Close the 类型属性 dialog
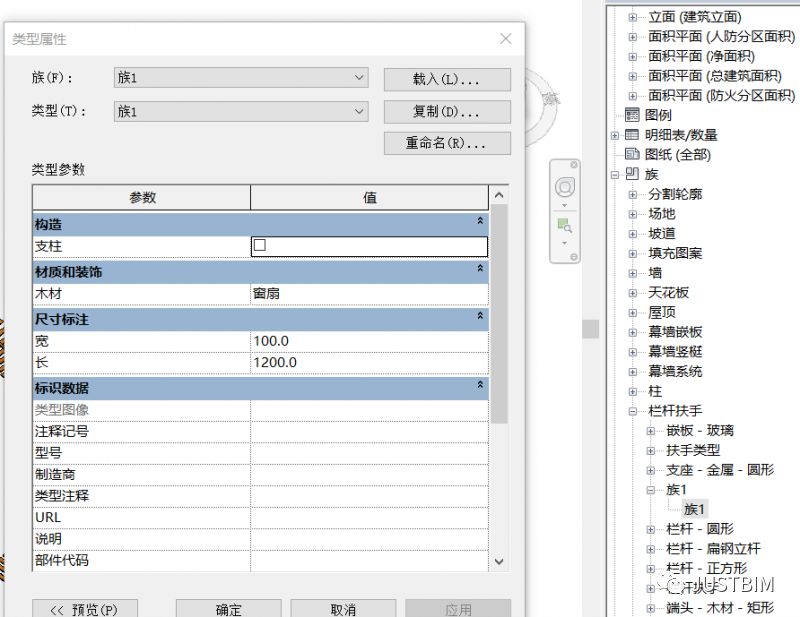Image resolution: width=800 pixels, height=617 pixels. pos(505,39)
